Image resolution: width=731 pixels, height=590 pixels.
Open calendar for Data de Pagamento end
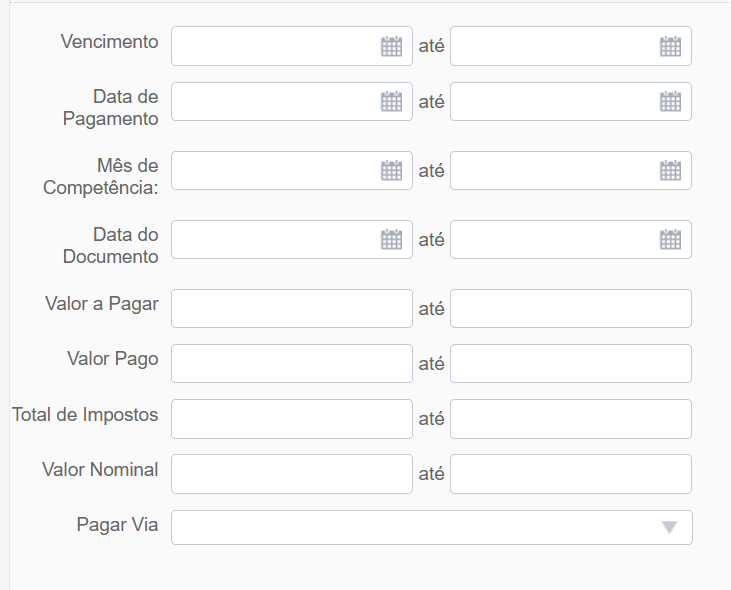click(670, 102)
